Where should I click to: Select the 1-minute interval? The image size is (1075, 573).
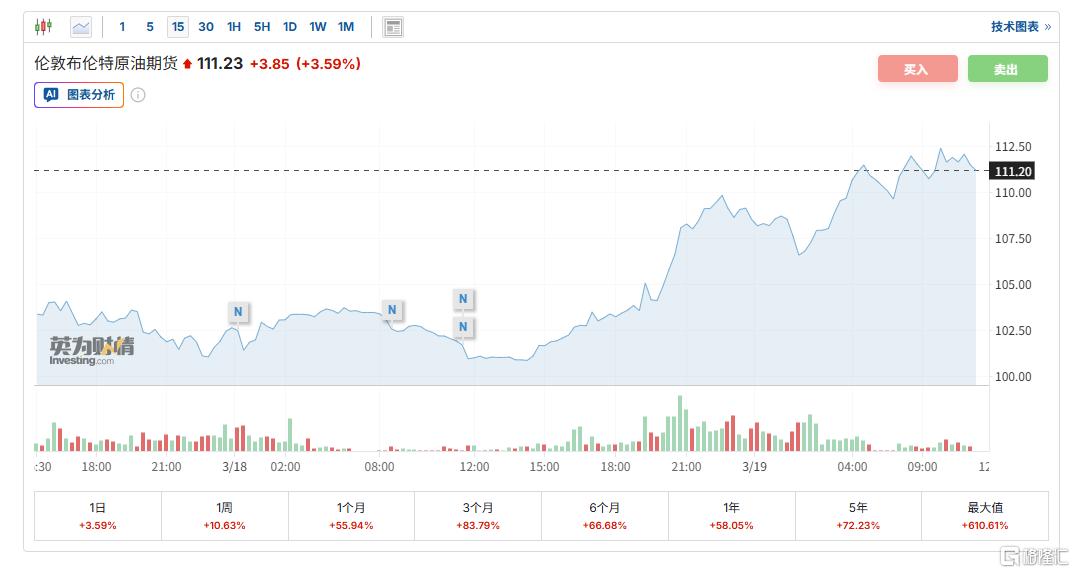click(x=123, y=27)
